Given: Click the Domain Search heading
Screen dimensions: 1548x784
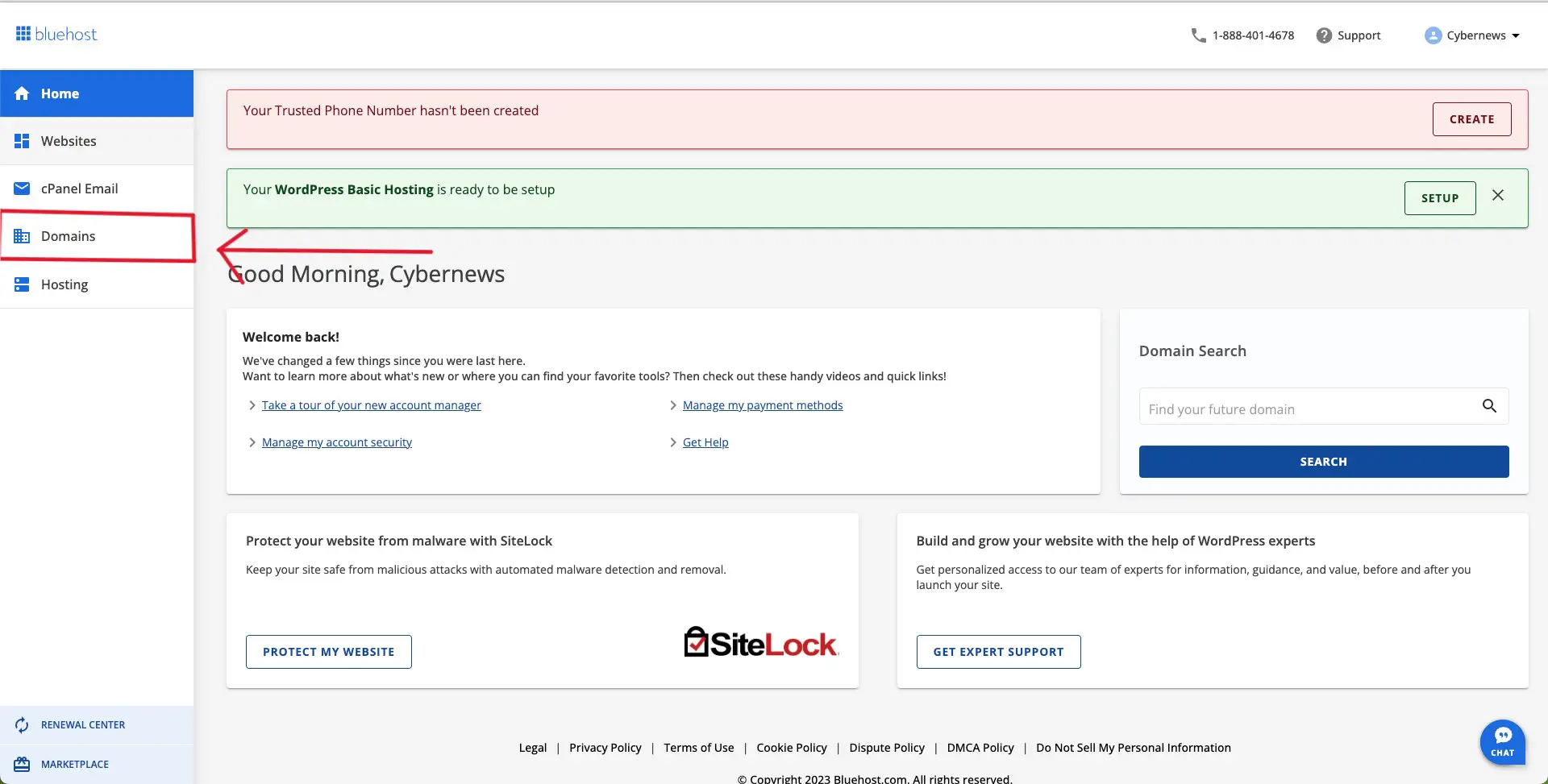Looking at the screenshot, I should 1192,351.
